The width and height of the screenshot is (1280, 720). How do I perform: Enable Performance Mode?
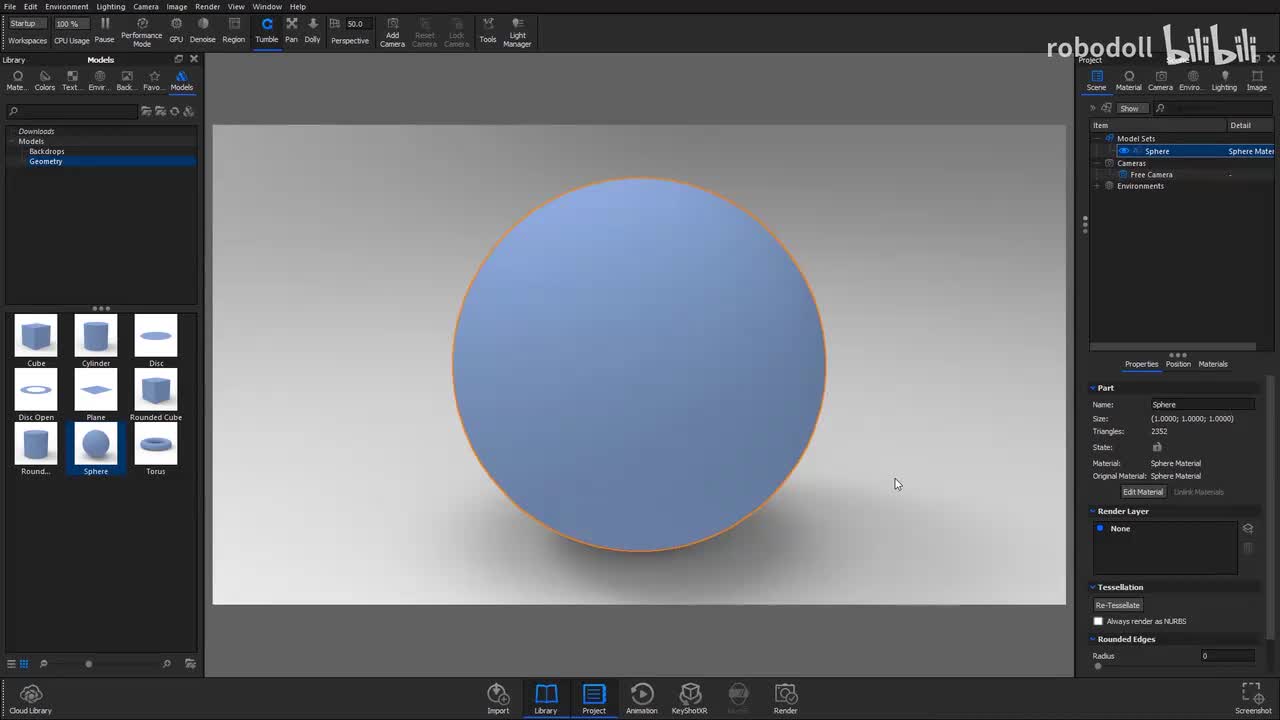point(142,32)
